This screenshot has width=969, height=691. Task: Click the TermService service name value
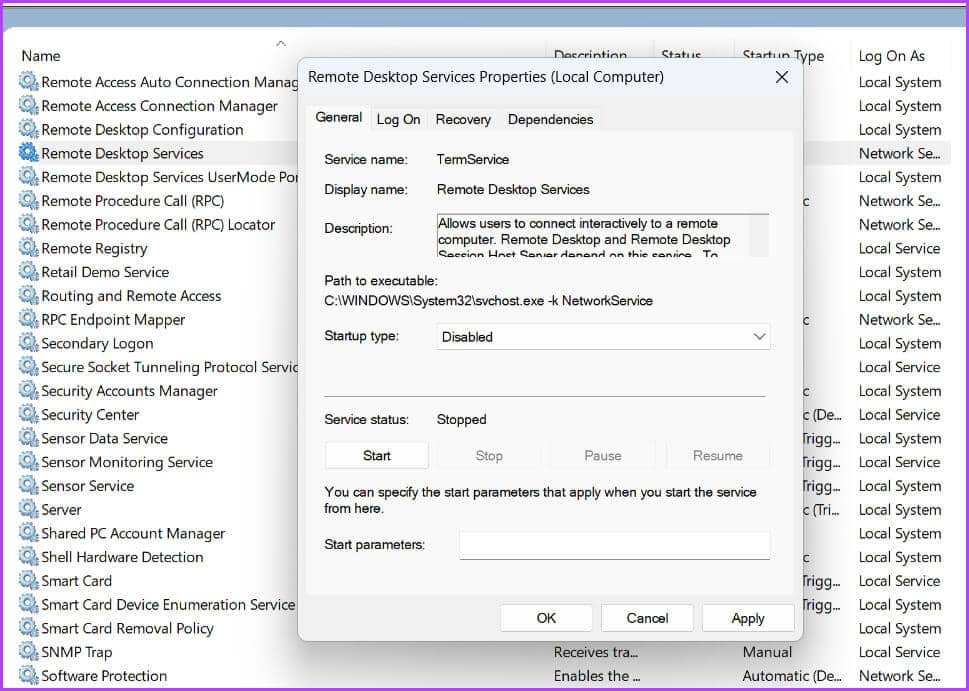click(473, 159)
